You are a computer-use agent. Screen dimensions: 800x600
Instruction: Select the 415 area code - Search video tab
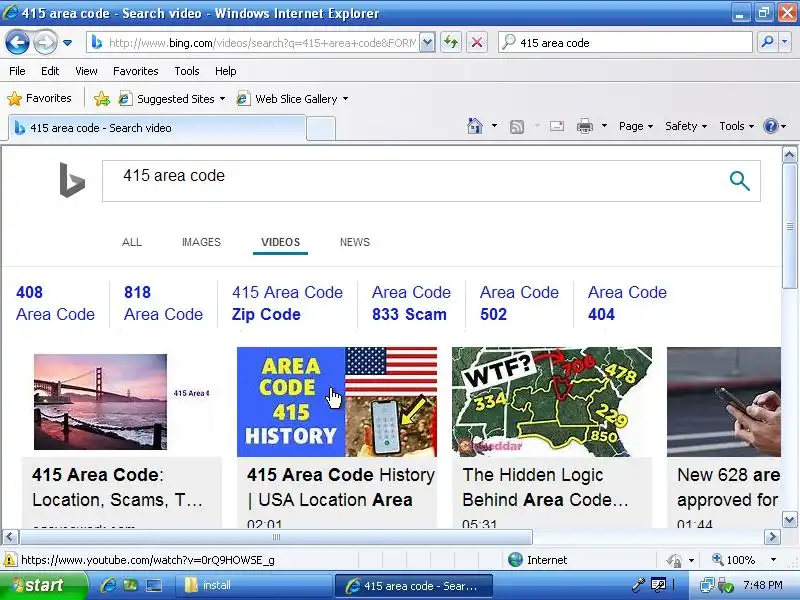(157, 128)
